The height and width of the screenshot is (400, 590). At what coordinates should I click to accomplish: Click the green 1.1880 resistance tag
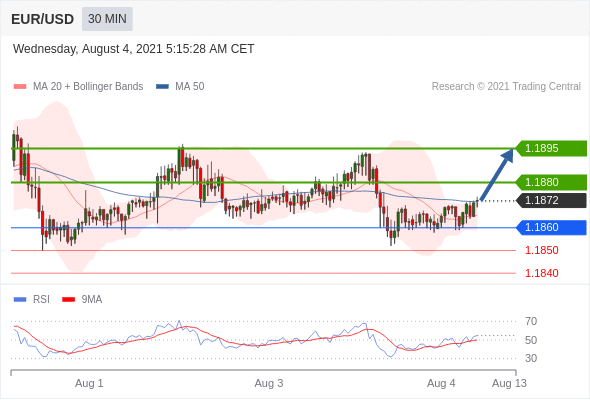click(x=551, y=182)
